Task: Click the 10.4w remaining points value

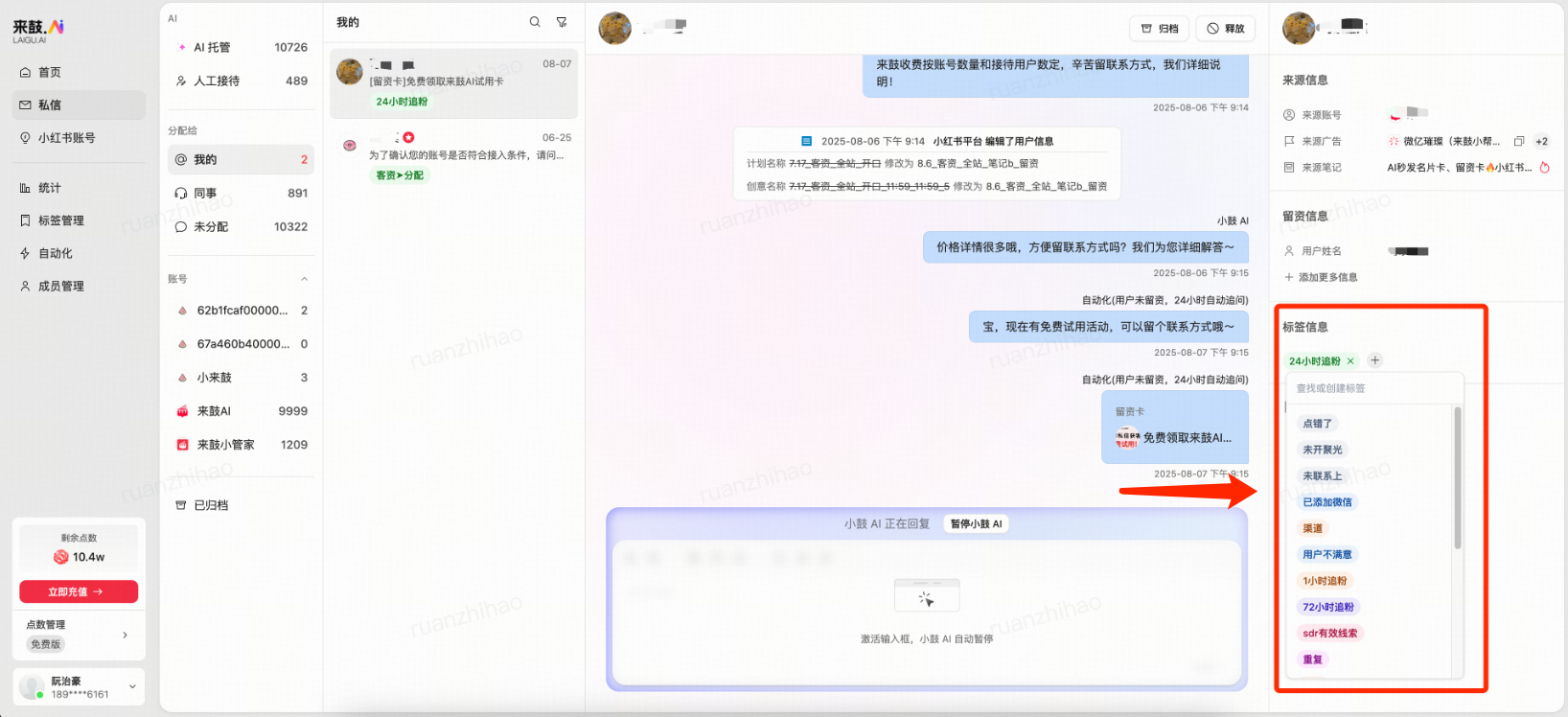Action: point(88,557)
